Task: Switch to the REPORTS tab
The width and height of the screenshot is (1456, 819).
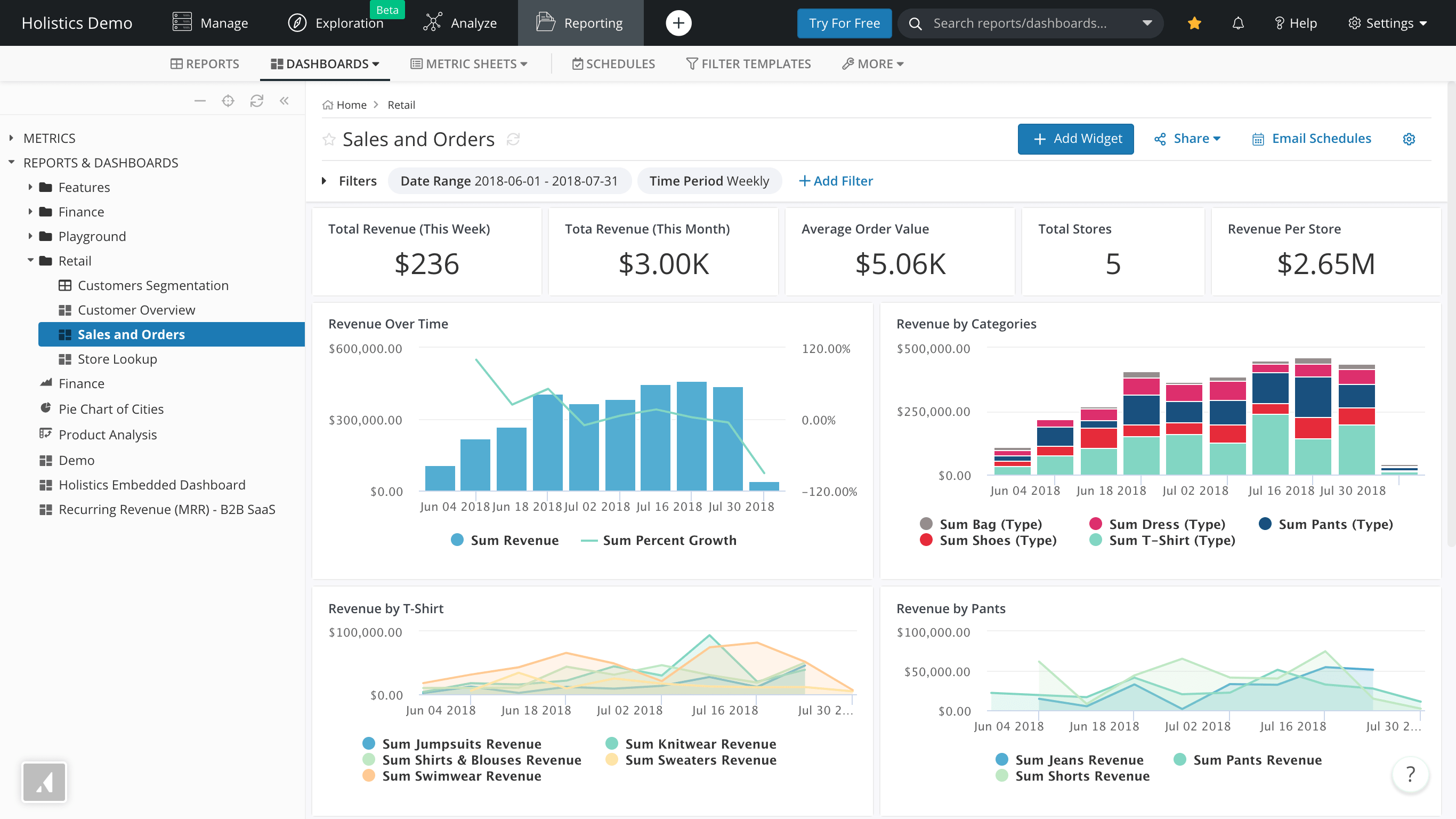Action: (205, 63)
